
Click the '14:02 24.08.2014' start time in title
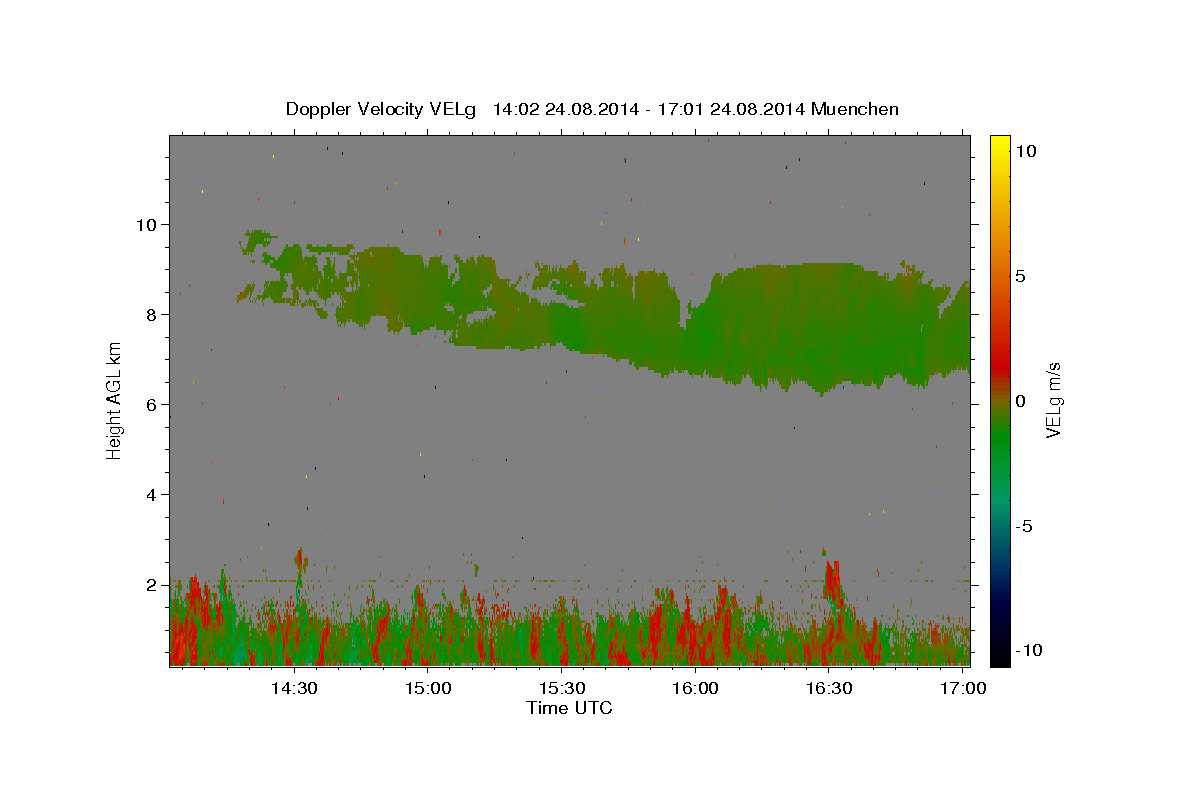567,109
